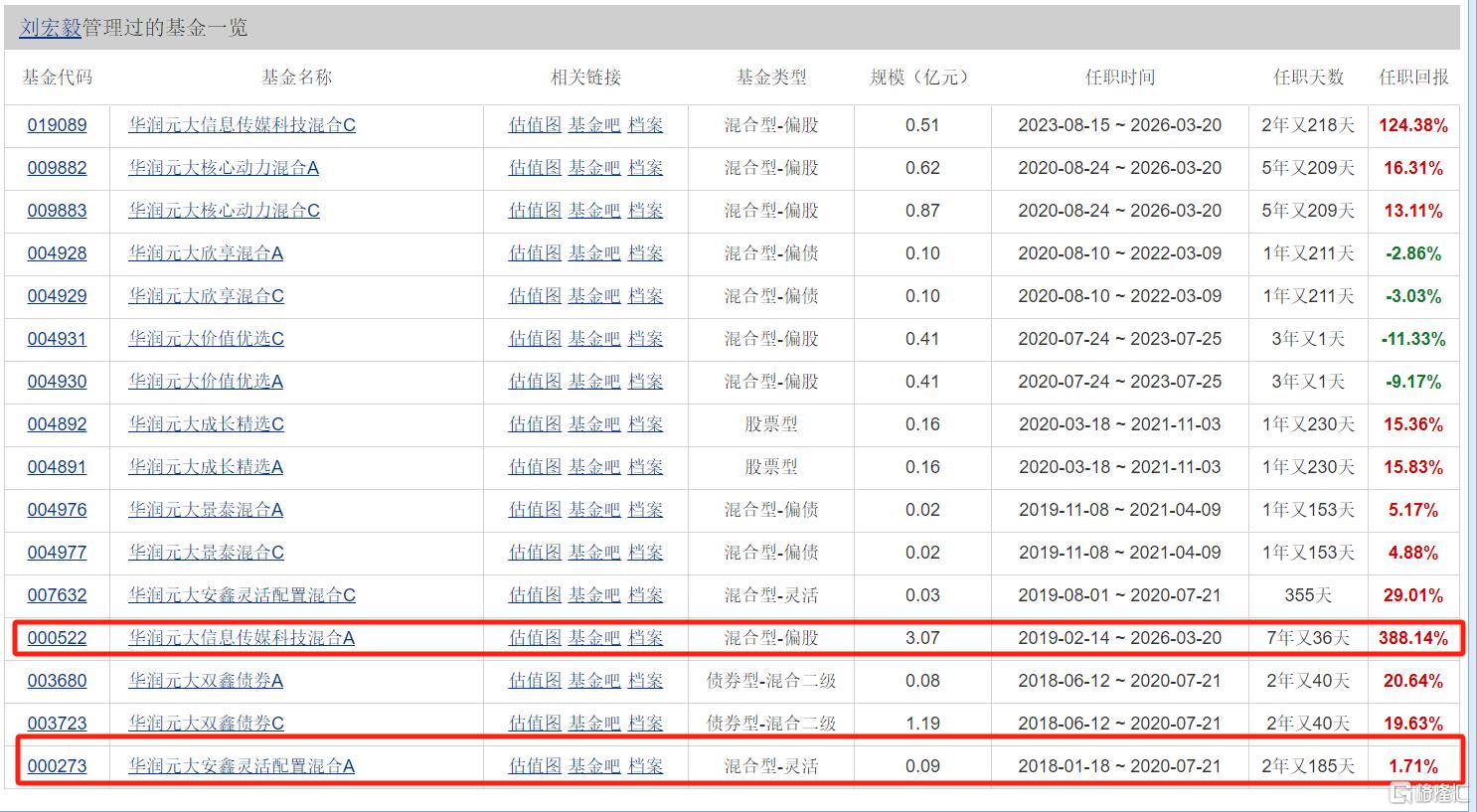Screen dimensions: 1477x812
Task: Open the 华润元大信息传媒科技混合A fund page
Action: tap(242, 638)
